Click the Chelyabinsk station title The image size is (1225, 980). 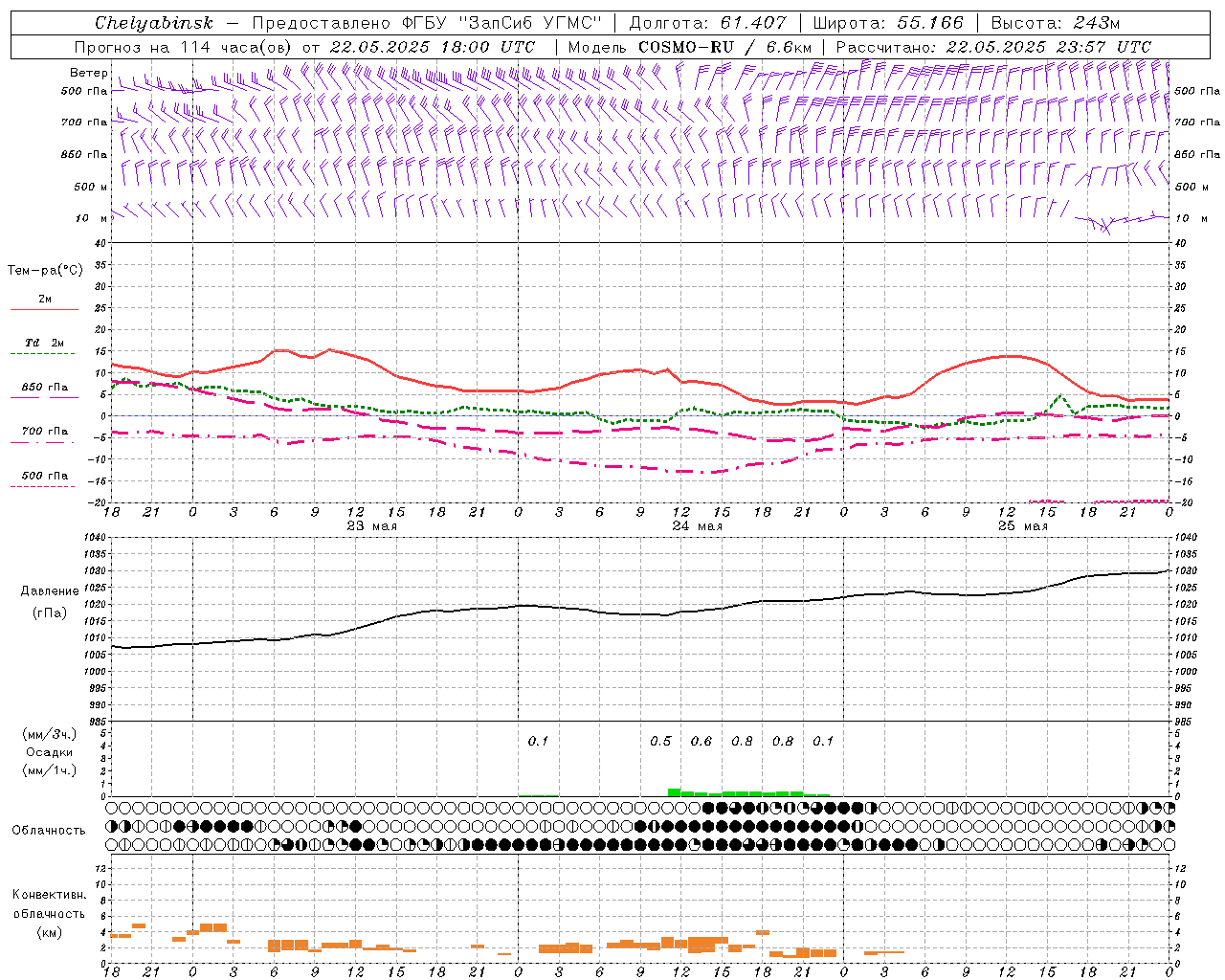click(153, 23)
